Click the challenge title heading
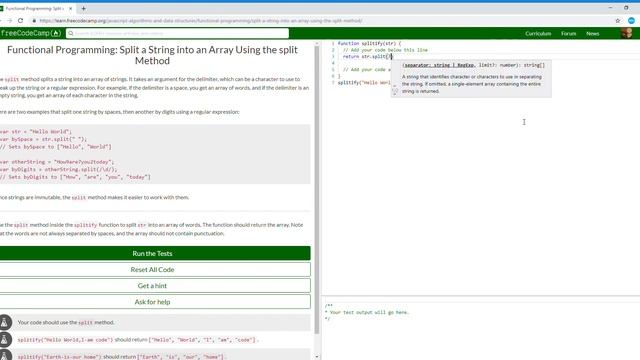Screen dimensions: 640x360 (152, 55)
